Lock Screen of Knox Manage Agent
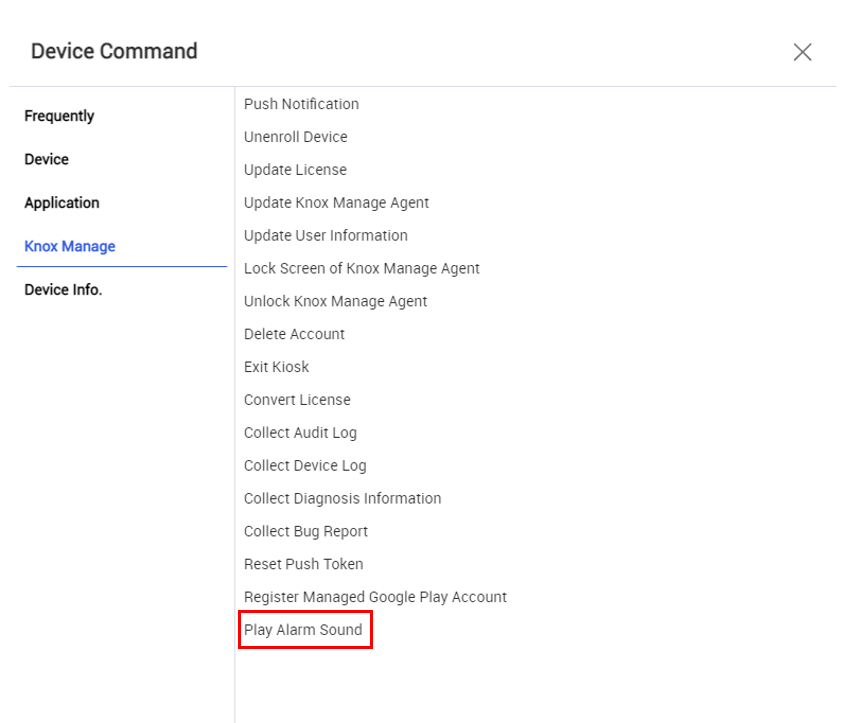Viewport: 843px width, 723px height. point(361,268)
